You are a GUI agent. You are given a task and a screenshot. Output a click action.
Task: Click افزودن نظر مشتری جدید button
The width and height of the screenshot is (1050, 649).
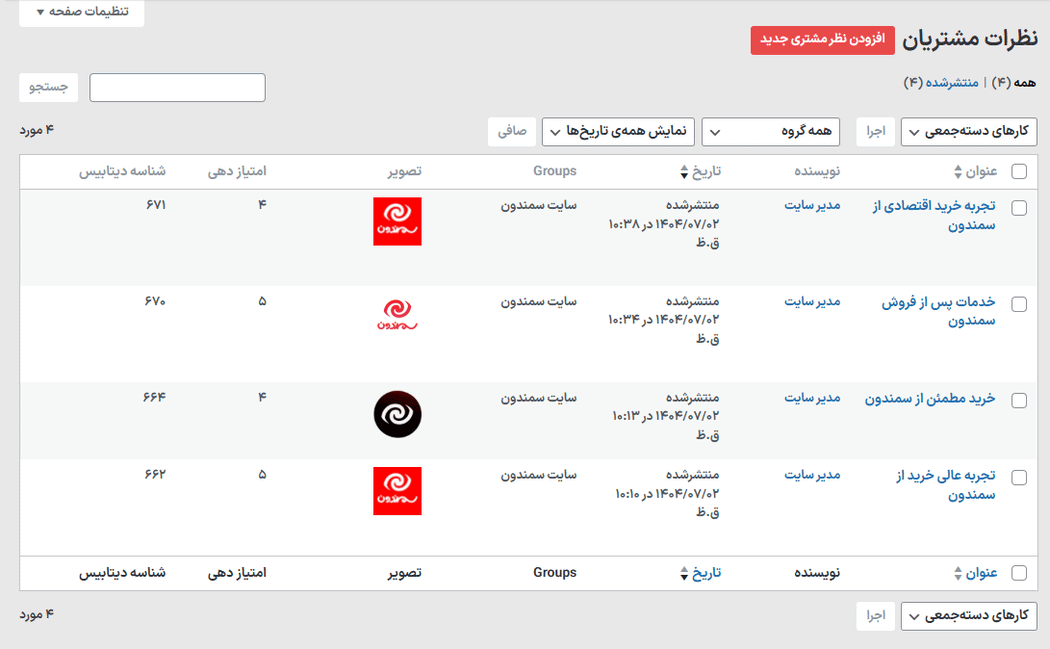click(822, 40)
